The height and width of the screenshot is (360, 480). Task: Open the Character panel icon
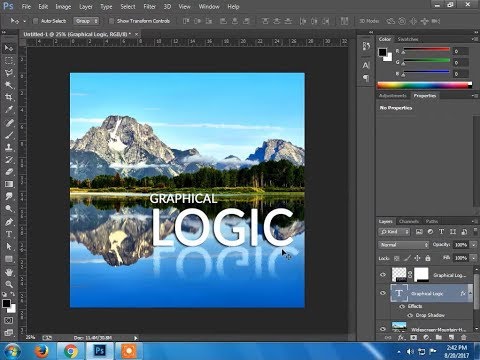pyautogui.click(x=366, y=65)
